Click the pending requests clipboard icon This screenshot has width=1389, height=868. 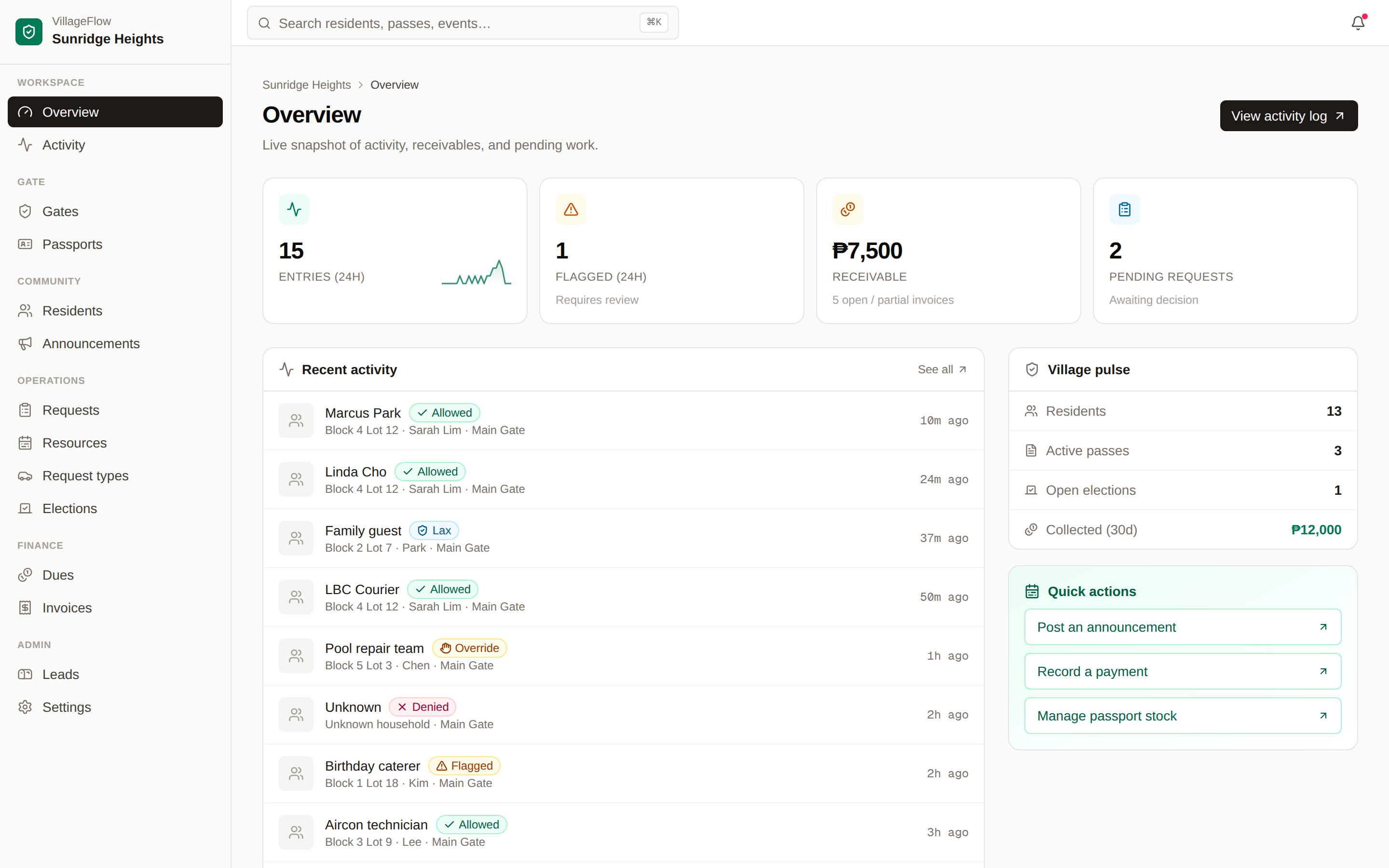(x=1124, y=210)
